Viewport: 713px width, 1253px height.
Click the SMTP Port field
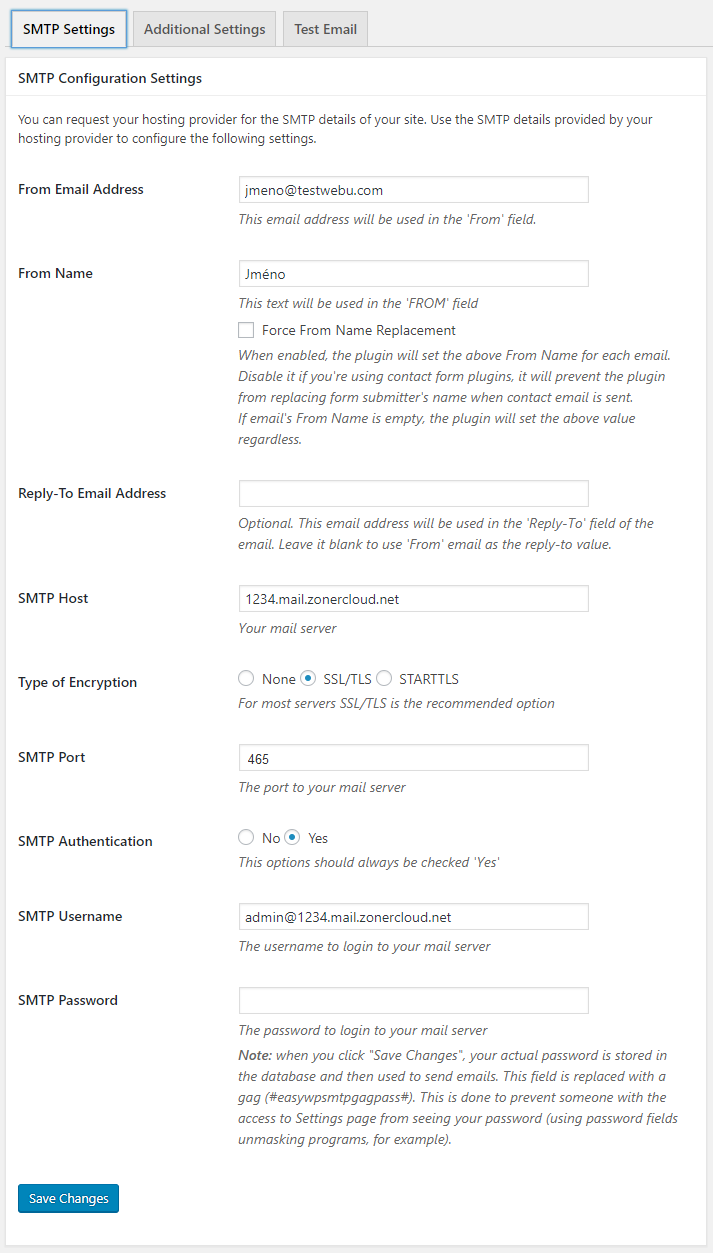pyautogui.click(x=413, y=758)
